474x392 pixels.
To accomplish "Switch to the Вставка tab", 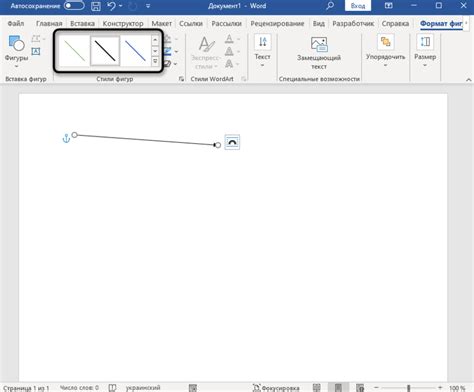I will [82, 24].
